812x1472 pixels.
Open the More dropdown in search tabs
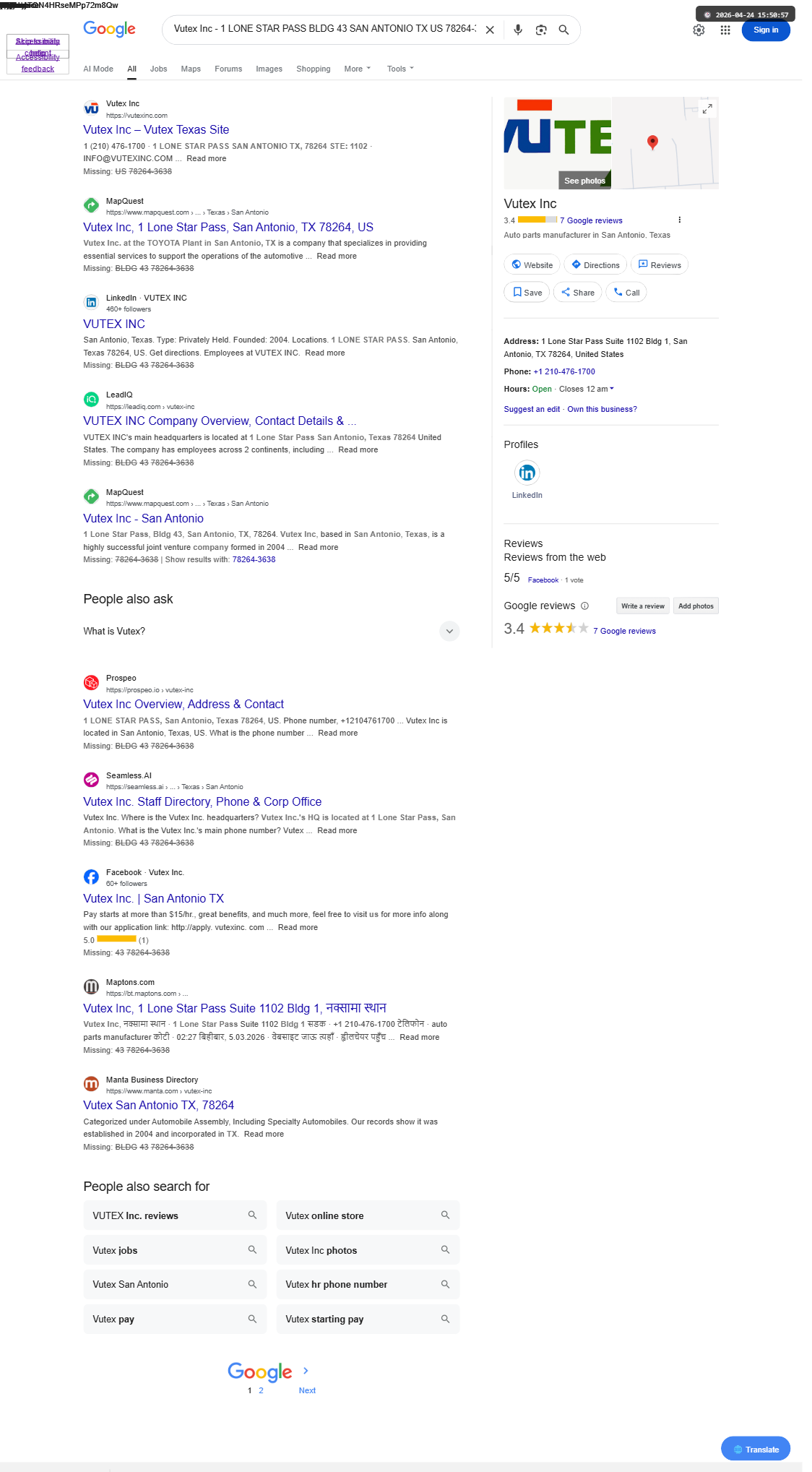click(358, 69)
